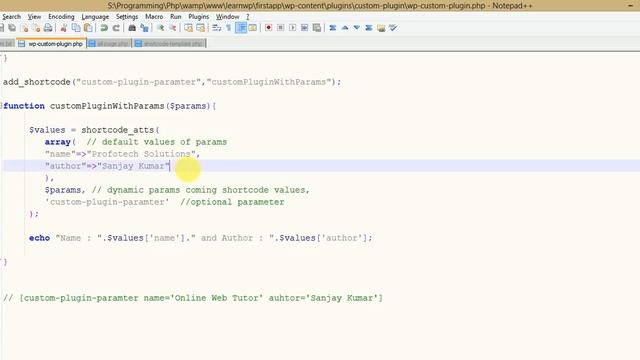Switch to the third file tab
The height and width of the screenshot is (360, 640).
(169, 43)
